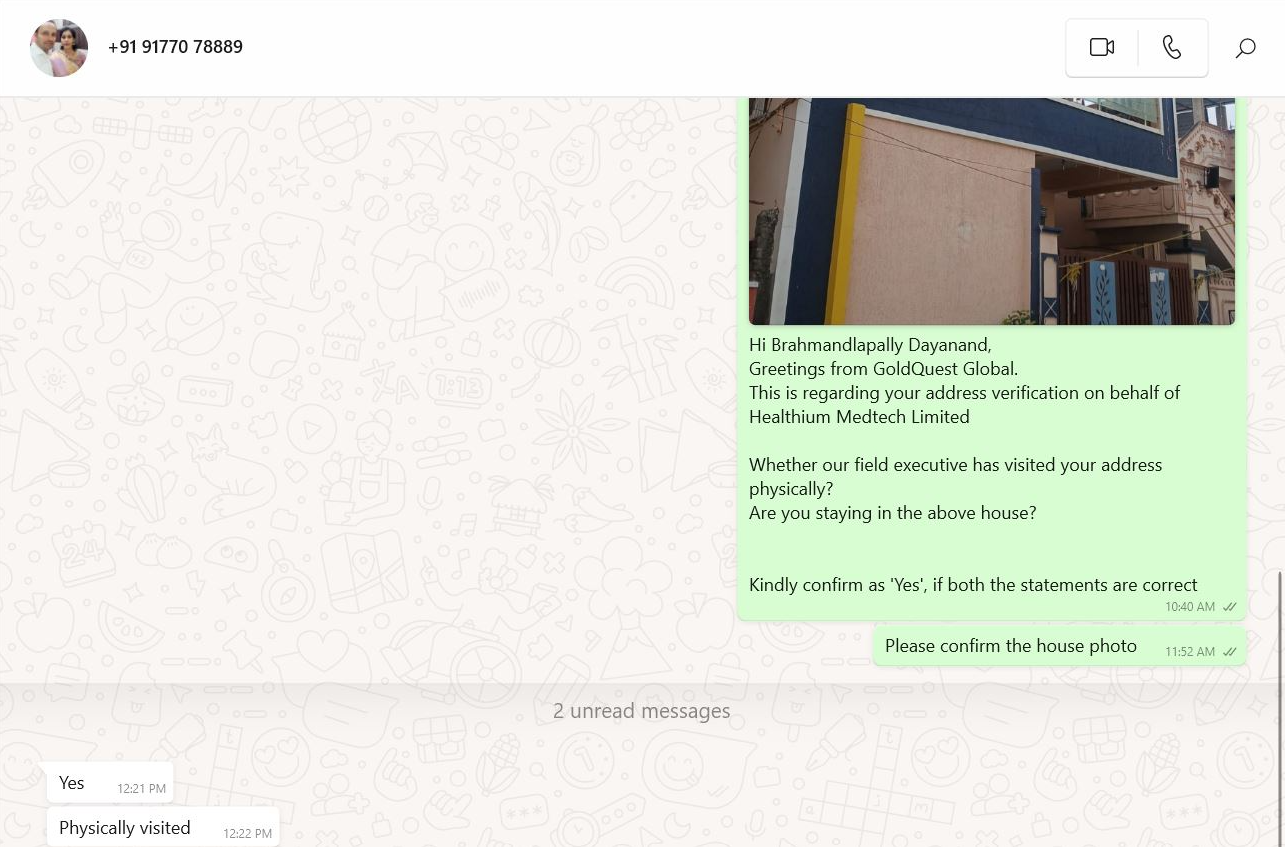Viewport: 1285px width, 847px height.
Task: Open contact info for +91 91770 78889
Action: pyautogui.click(x=175, y=47)
